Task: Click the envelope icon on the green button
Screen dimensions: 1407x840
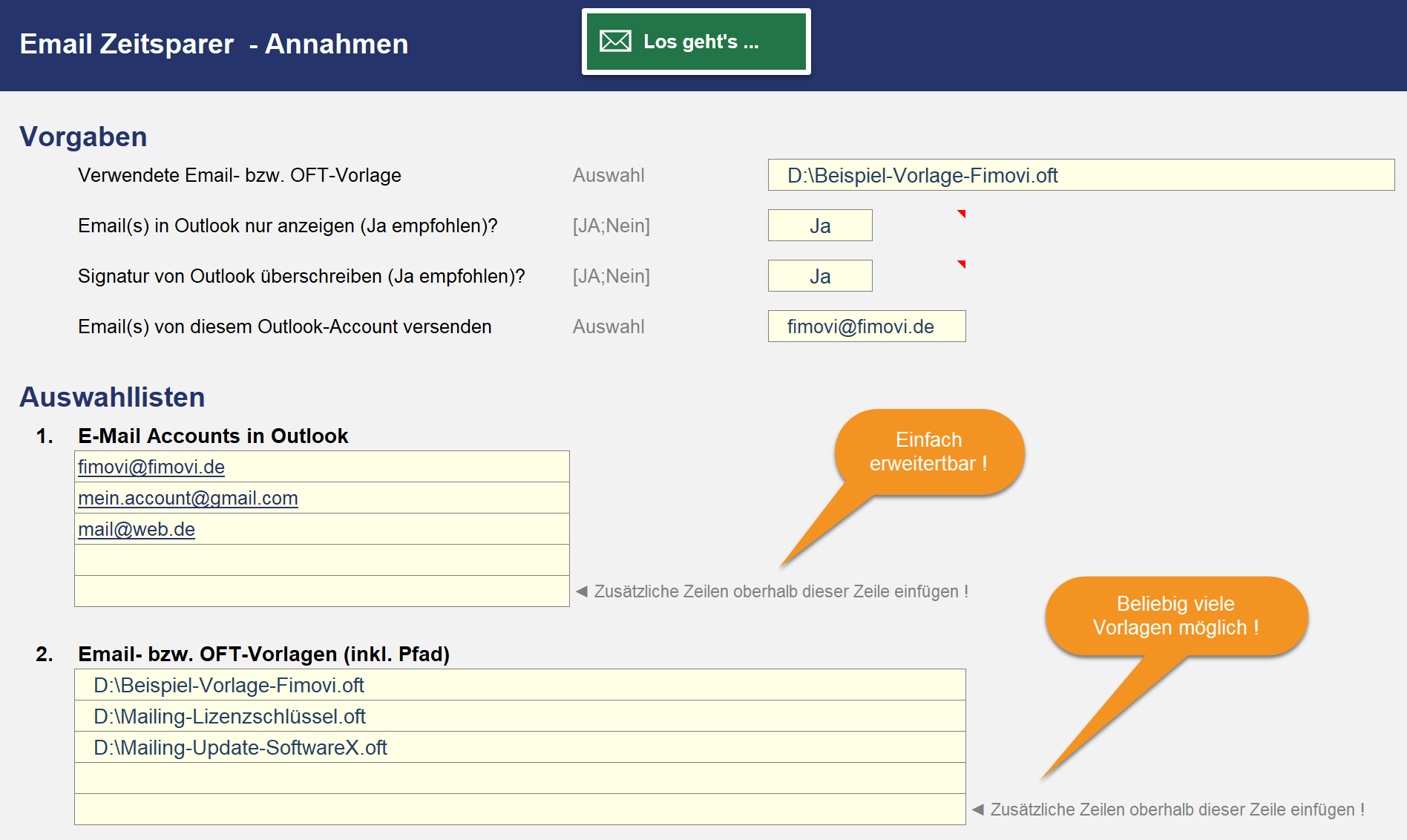Action: pos(615,42)
